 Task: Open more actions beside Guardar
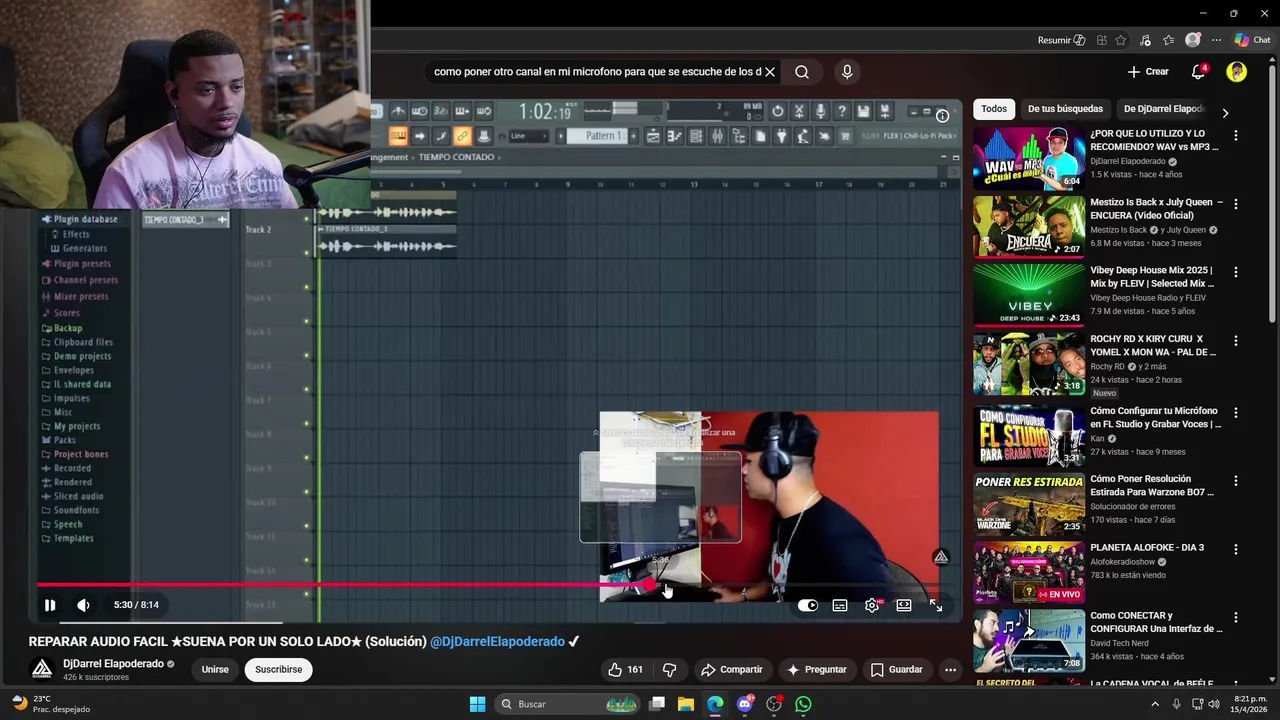coord(950,670)
